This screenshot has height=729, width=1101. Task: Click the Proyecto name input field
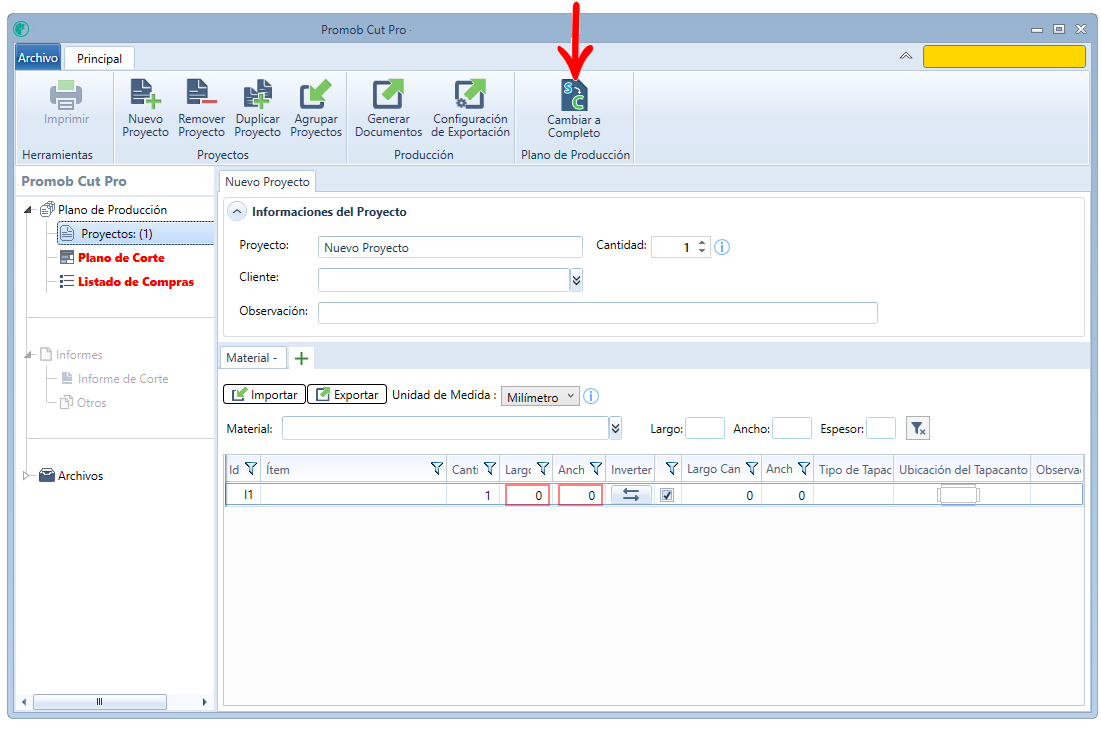tap(450, 247)
